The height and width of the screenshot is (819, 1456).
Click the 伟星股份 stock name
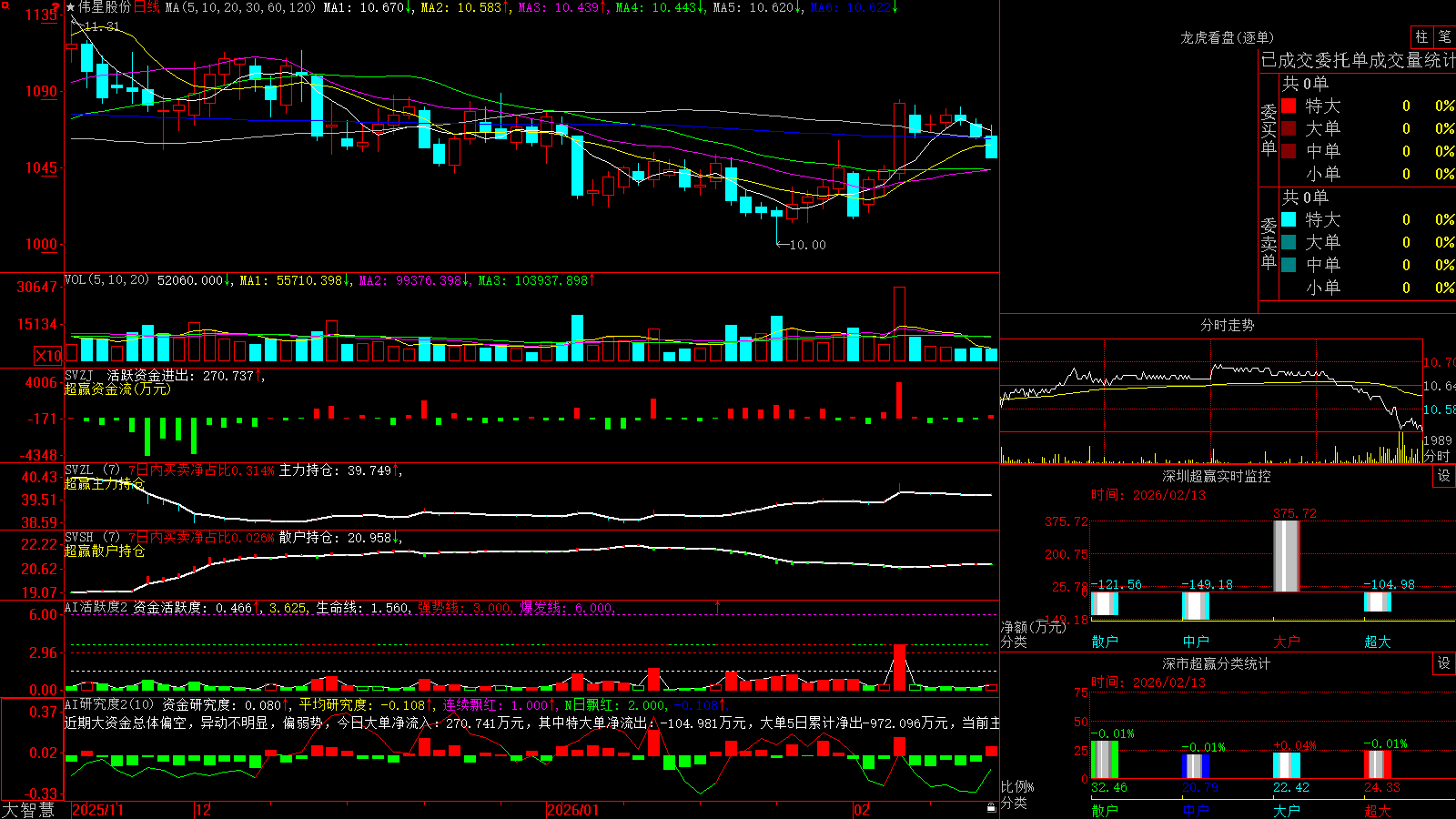[105, 7]
